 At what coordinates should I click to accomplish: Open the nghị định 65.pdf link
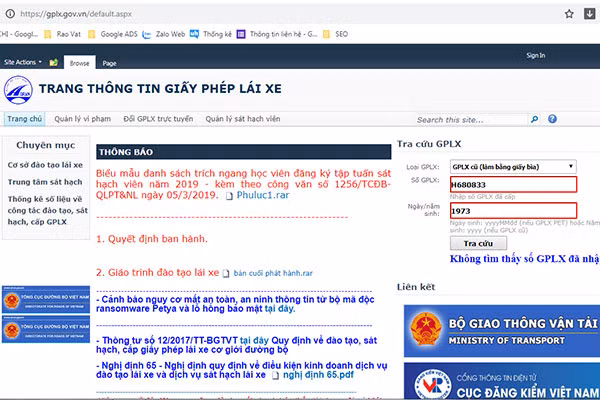click(x=318, y=375)
